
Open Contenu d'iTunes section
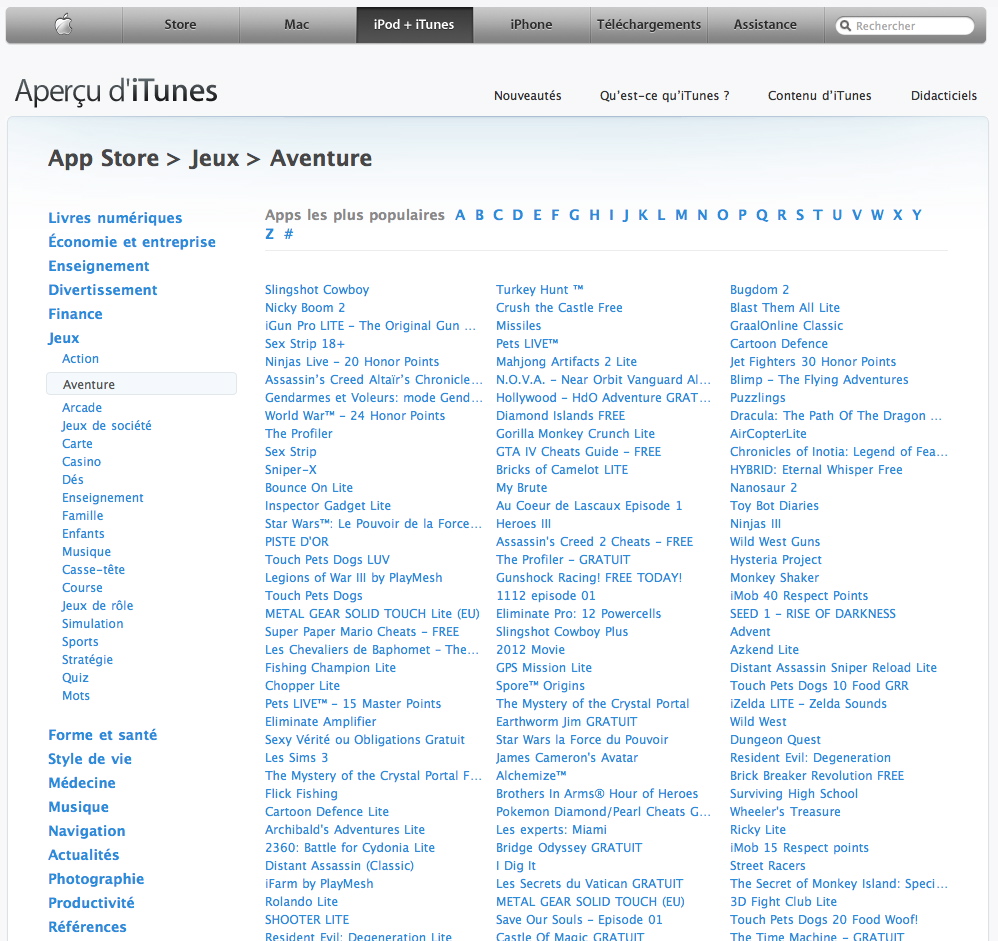click(819, 96)
